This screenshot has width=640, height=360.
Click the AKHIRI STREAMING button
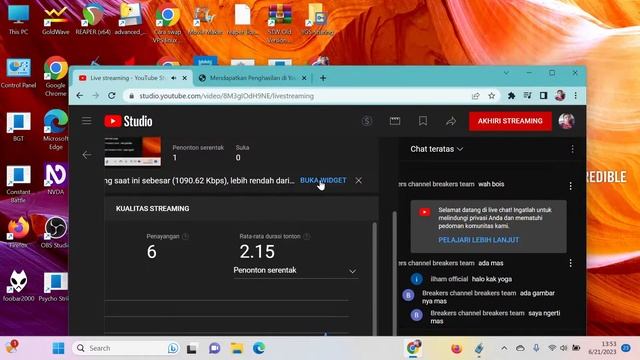click(x=510, y=121)
